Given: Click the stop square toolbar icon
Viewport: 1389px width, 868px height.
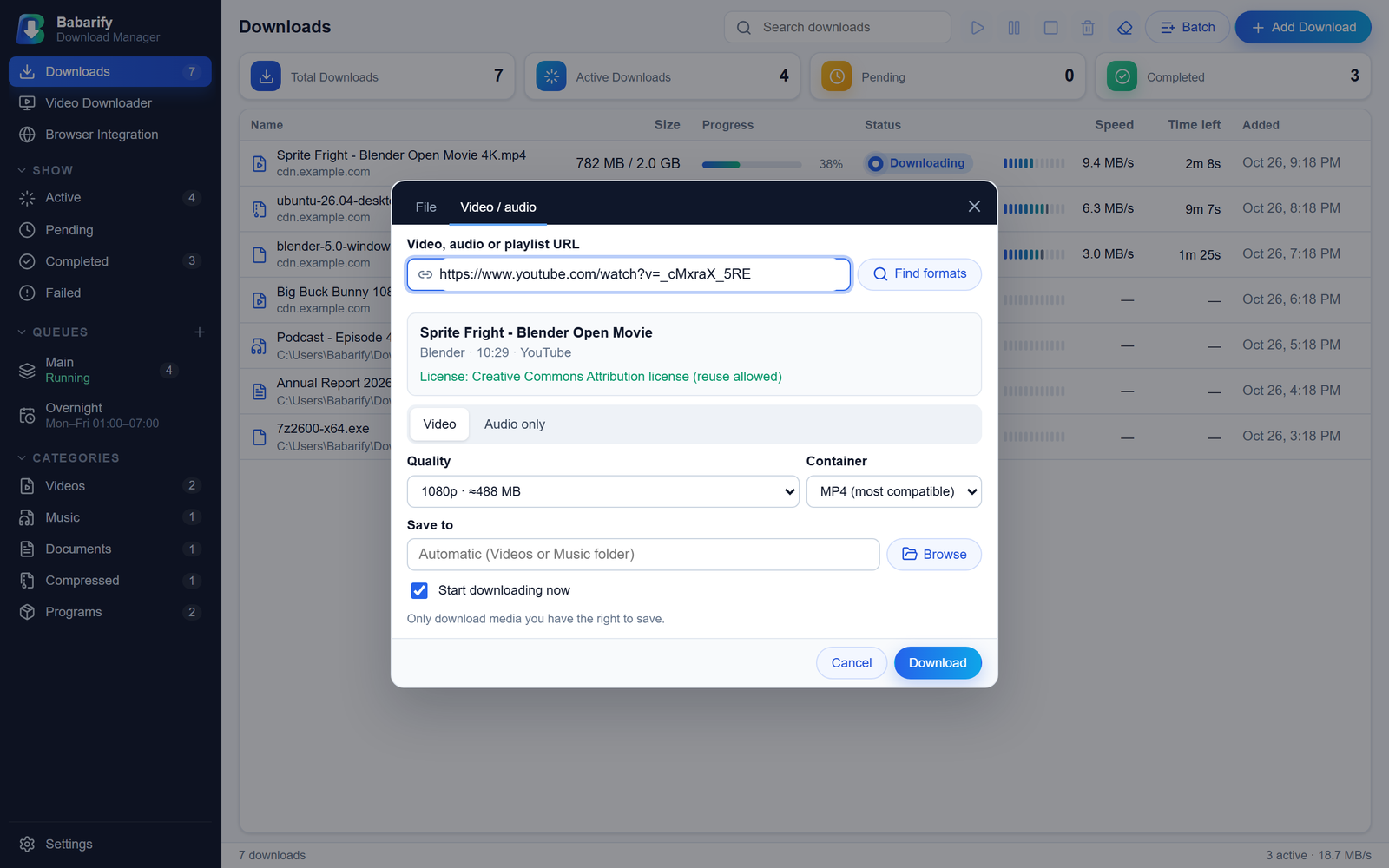Looking at the screenshot, I should pyautogui.click(x=1050, y=28).
